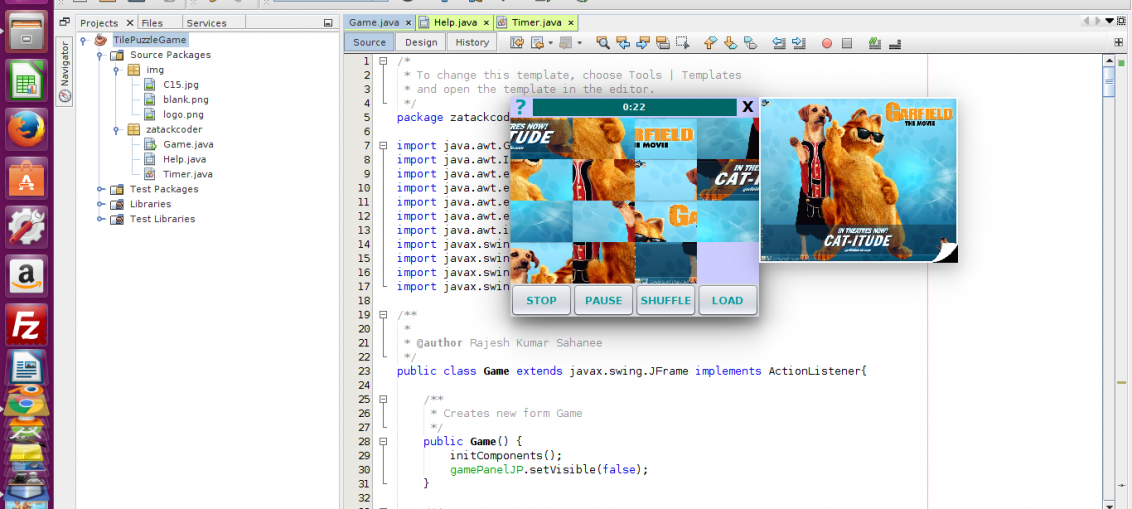Click Shift Line Right icon
Screen dimensions: 1132x509
pos(798,43)
